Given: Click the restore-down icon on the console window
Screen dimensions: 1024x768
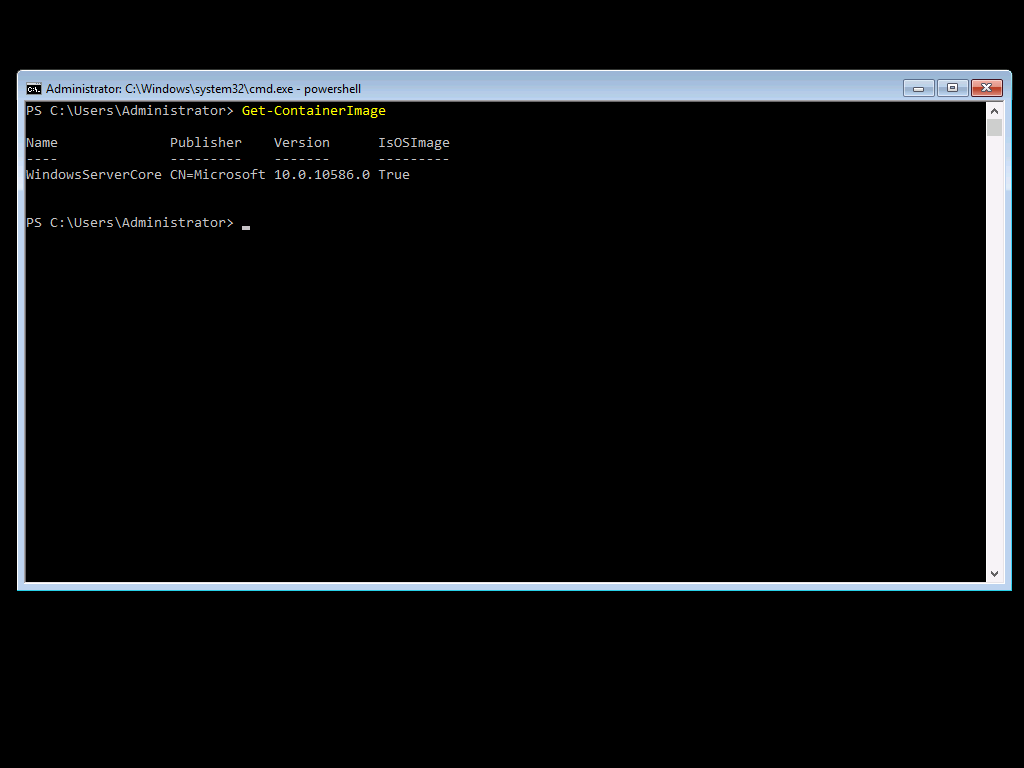Looking at the screenshot, I should [952, 88].
